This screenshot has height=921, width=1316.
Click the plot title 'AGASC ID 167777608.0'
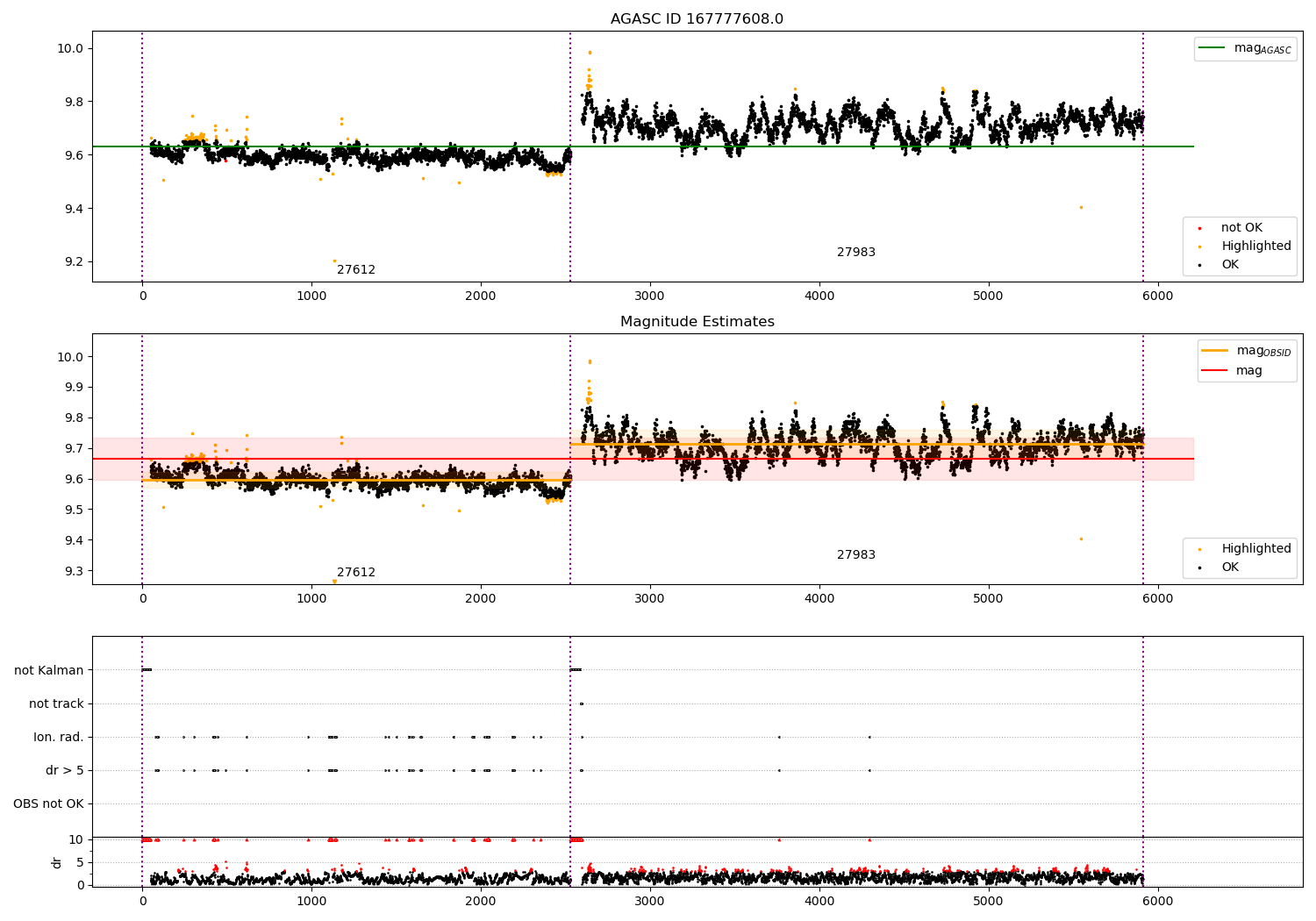(697, 19)
